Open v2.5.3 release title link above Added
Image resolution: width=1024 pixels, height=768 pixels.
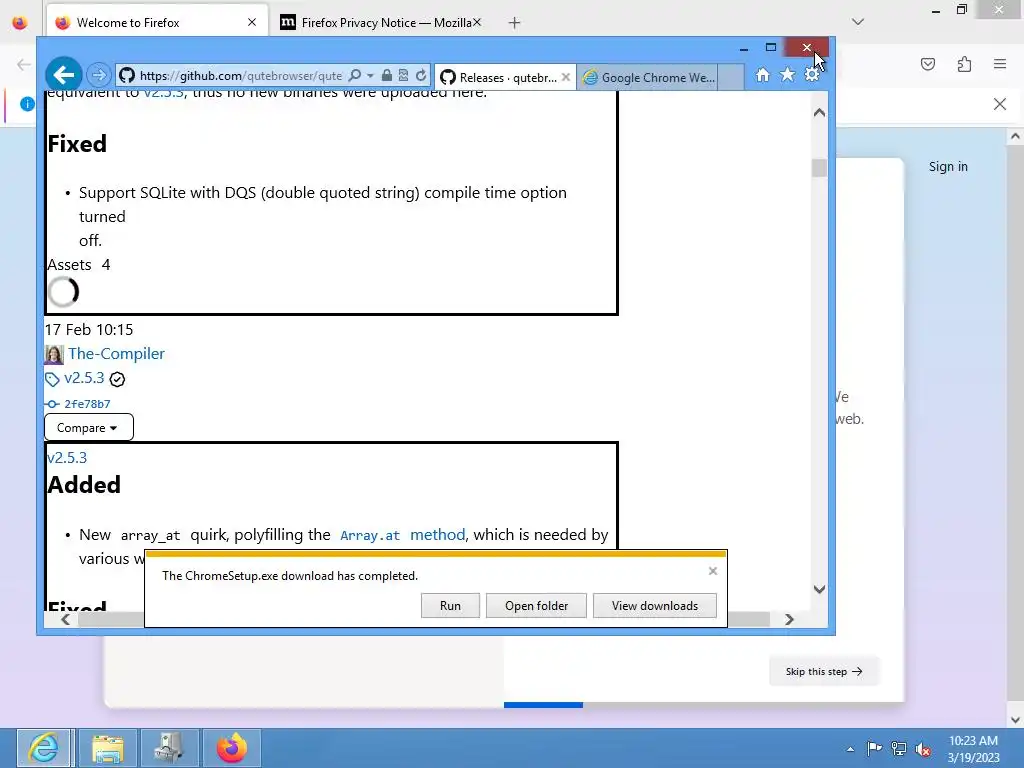tap(67, 458)
